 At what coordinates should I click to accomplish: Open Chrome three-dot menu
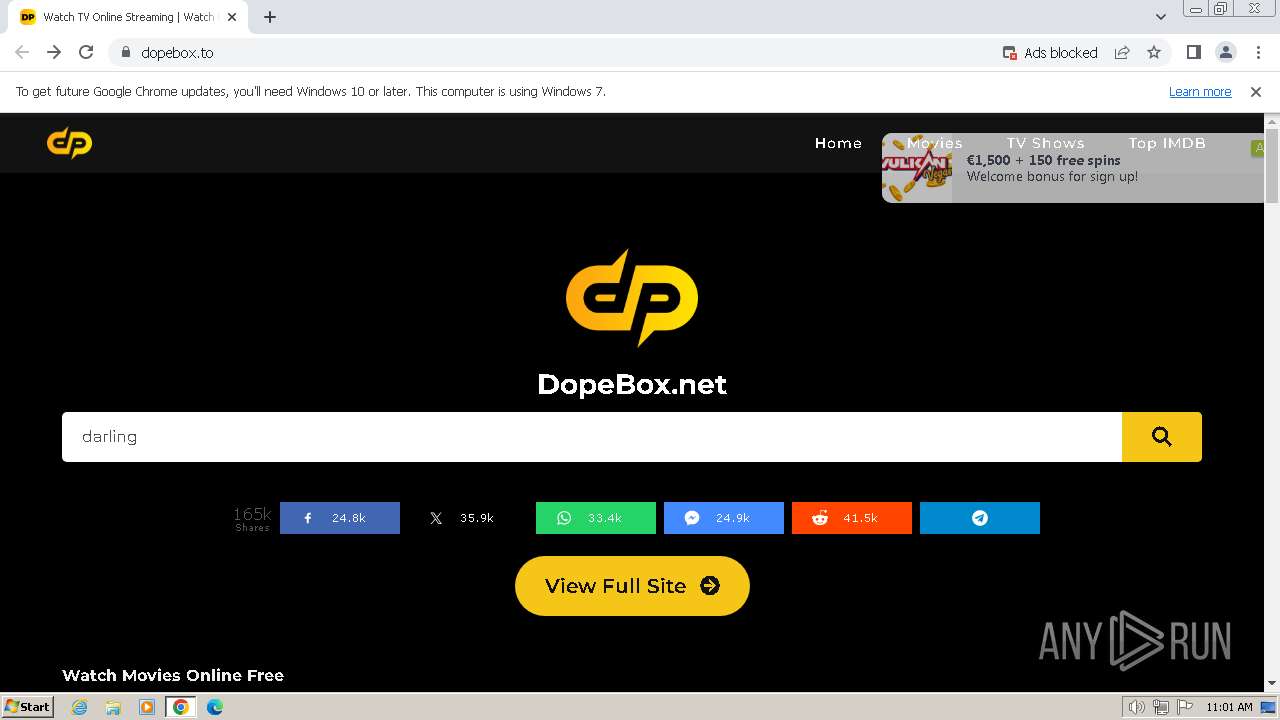(1257, 52)
